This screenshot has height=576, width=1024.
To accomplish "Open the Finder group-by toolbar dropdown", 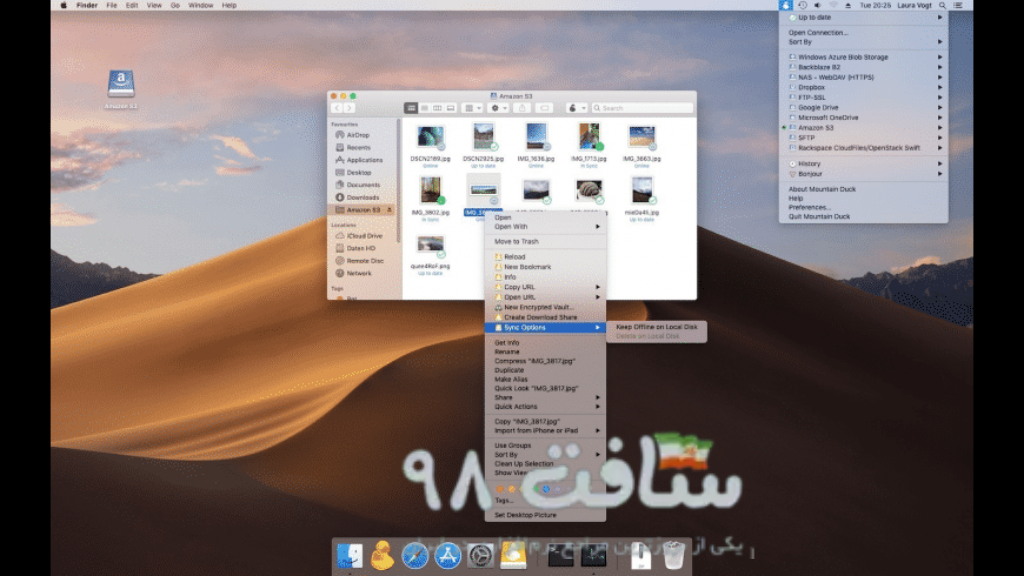I will click(x=472, y=108).
